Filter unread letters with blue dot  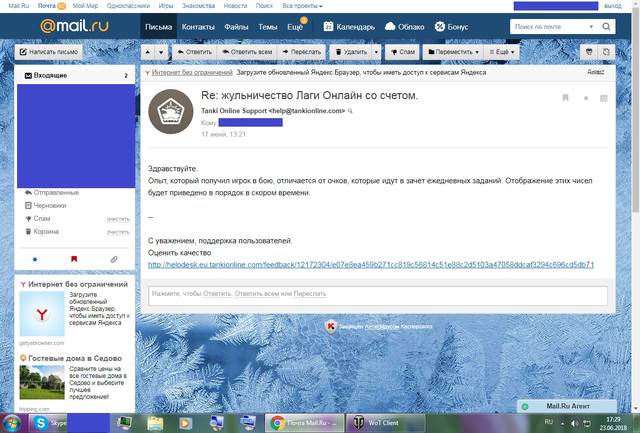(35, 259)
